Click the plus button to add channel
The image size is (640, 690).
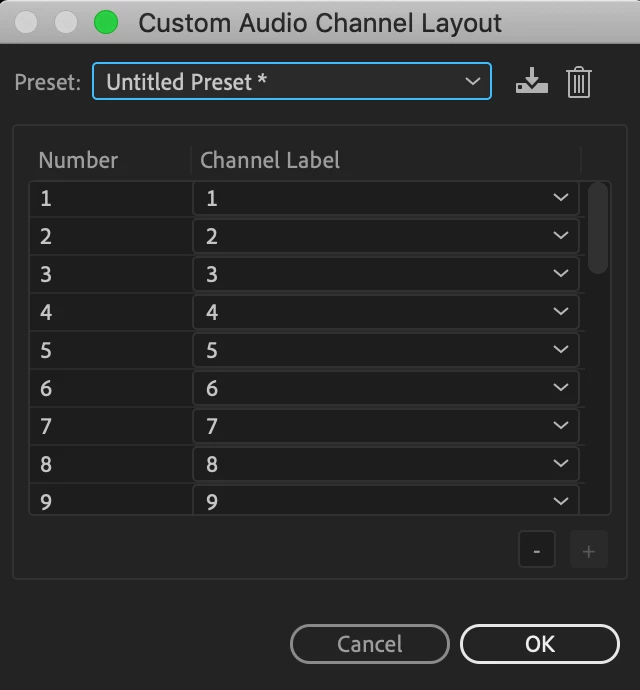click(x=588, y=551)
